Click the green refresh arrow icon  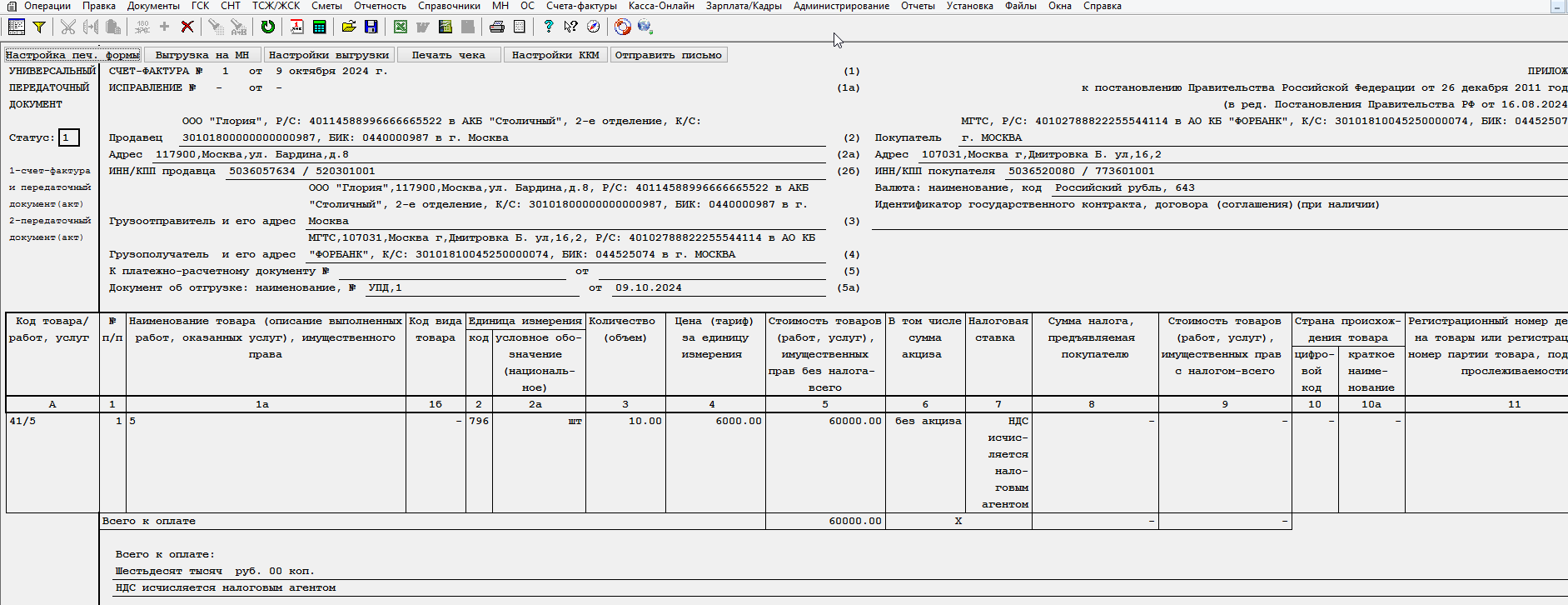[x=267, y=27]
